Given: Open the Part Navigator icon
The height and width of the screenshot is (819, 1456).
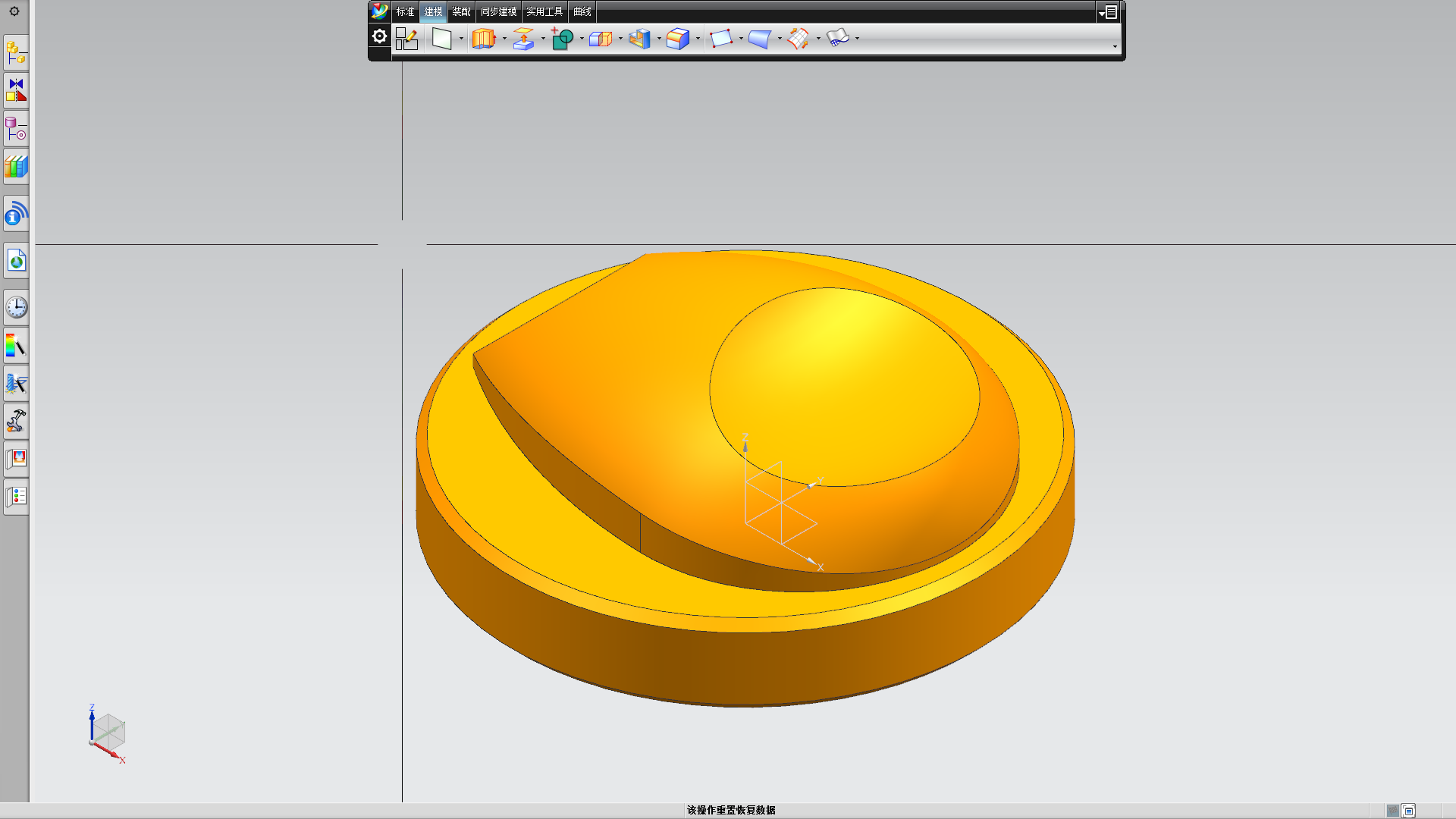Looking at the screenshot, I should [16, 129].
